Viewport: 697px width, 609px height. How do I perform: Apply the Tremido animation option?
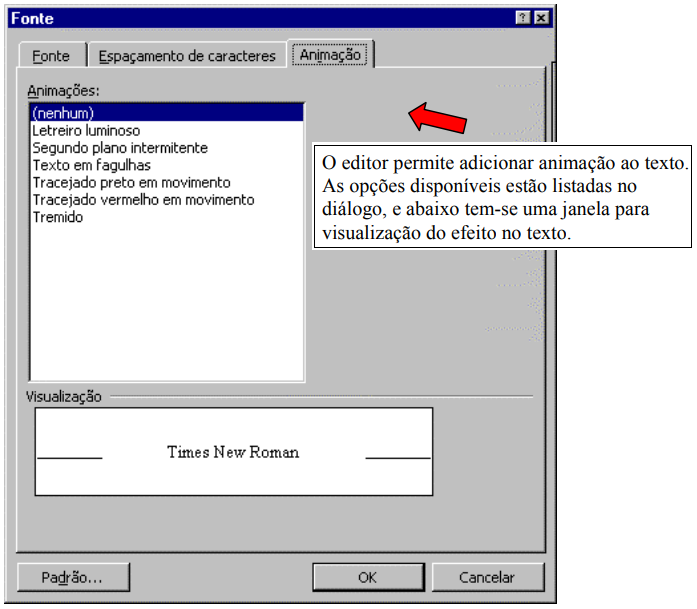pos(58,217)
